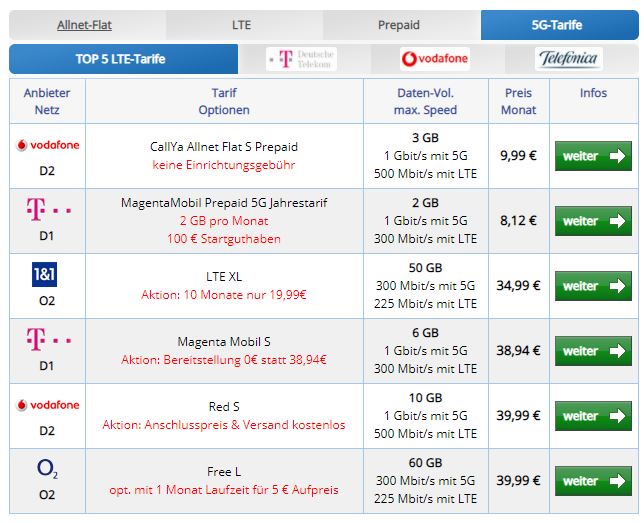
Task: Click the Telekom logo in Magenta Mobil S row
Action: [47, 339]
